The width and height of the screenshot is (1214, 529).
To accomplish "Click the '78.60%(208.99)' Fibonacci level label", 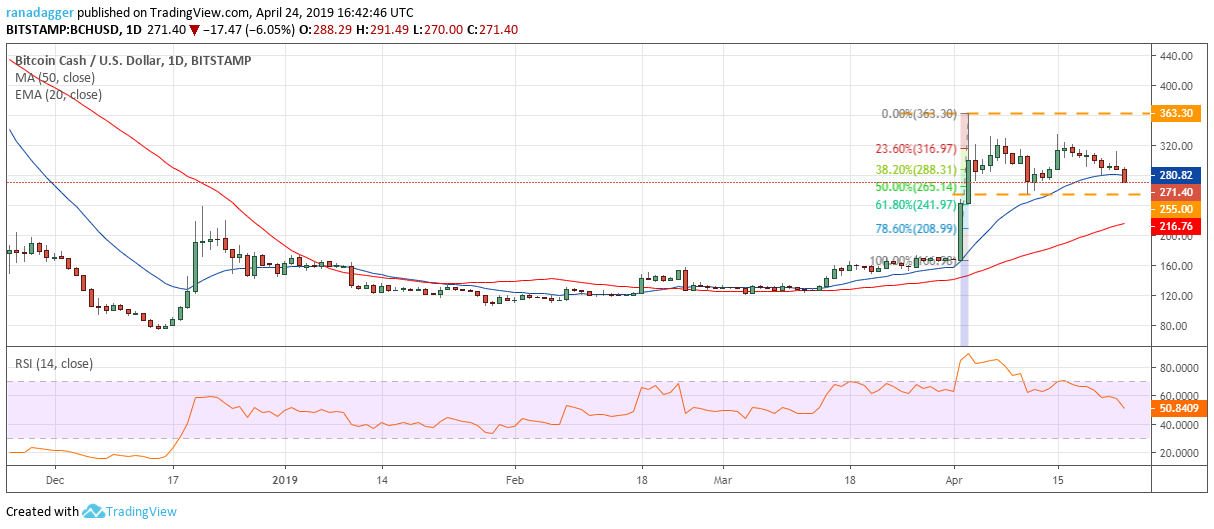I will pyautogui.click(x=914, y=229).
